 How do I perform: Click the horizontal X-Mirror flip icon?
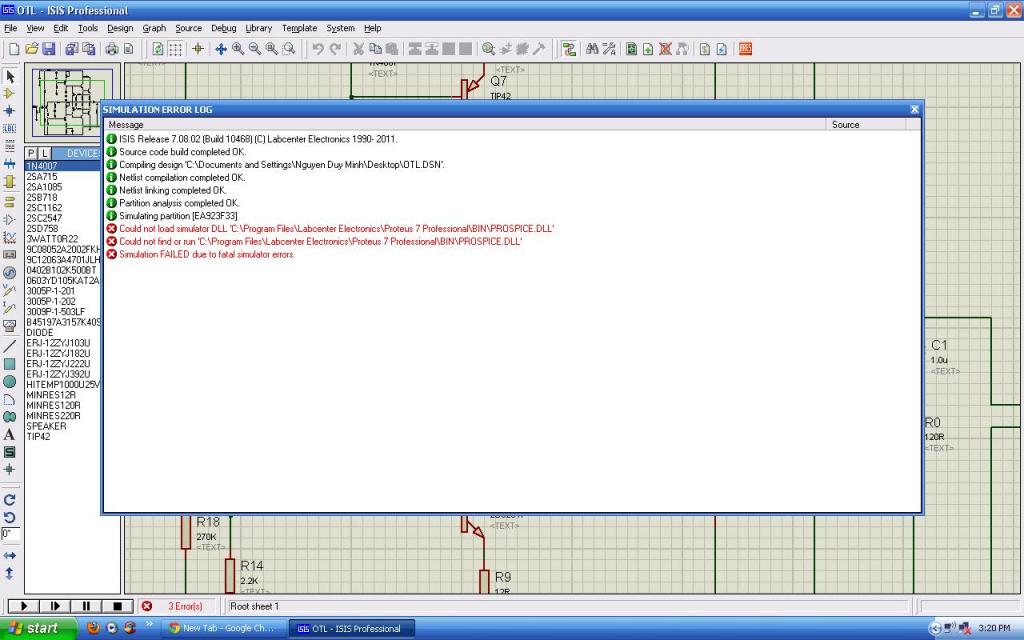pos(10,556)
